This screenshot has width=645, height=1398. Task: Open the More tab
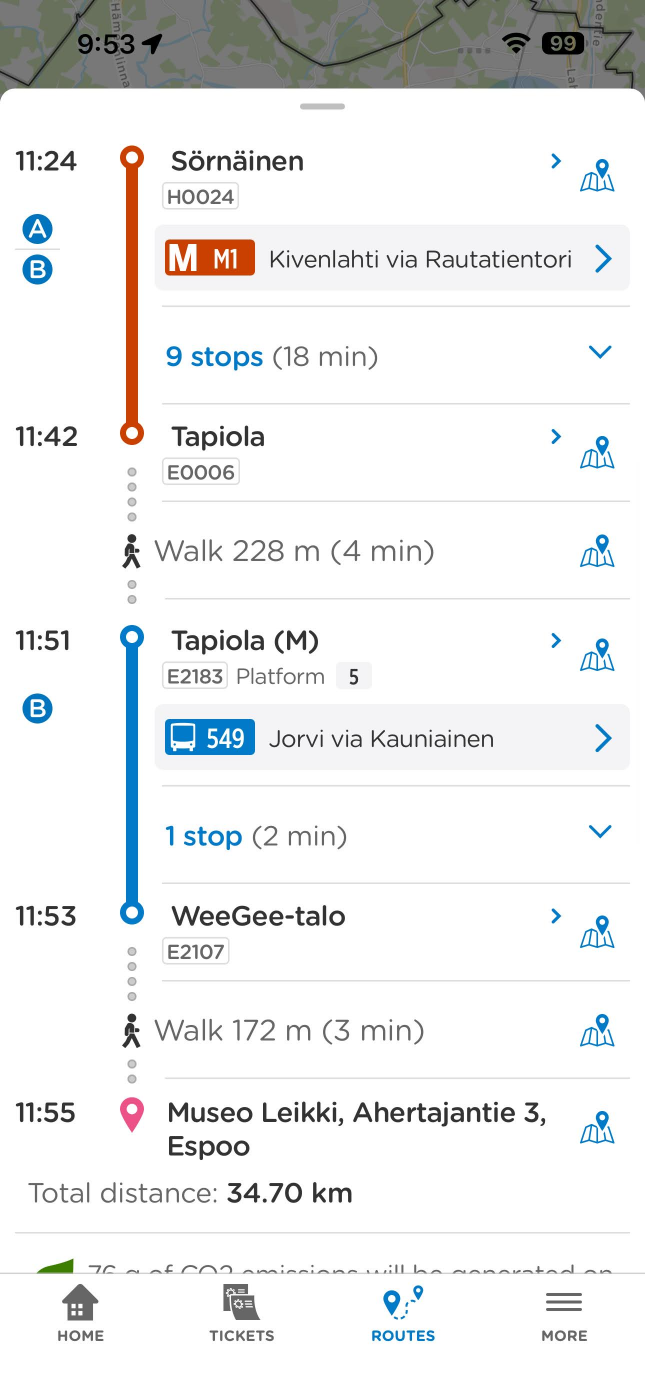(564, 1314)
